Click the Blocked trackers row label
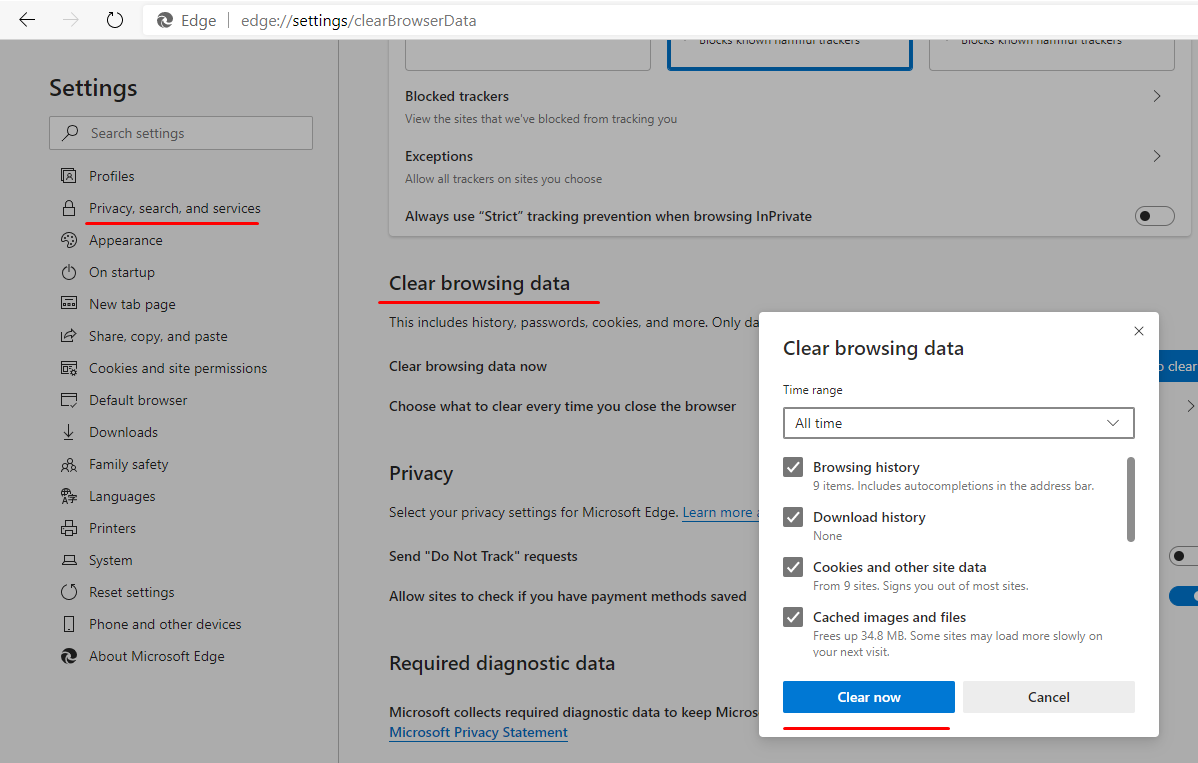 point(457,96)
